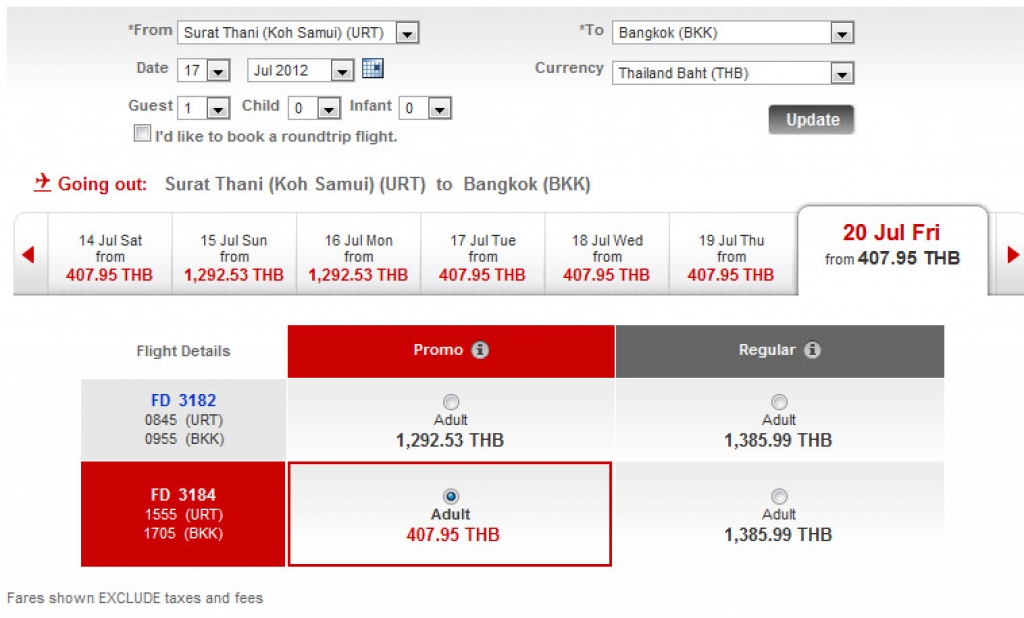
Task: Select Promo fare radio for FD 3184
Action: tap(451, 497)
